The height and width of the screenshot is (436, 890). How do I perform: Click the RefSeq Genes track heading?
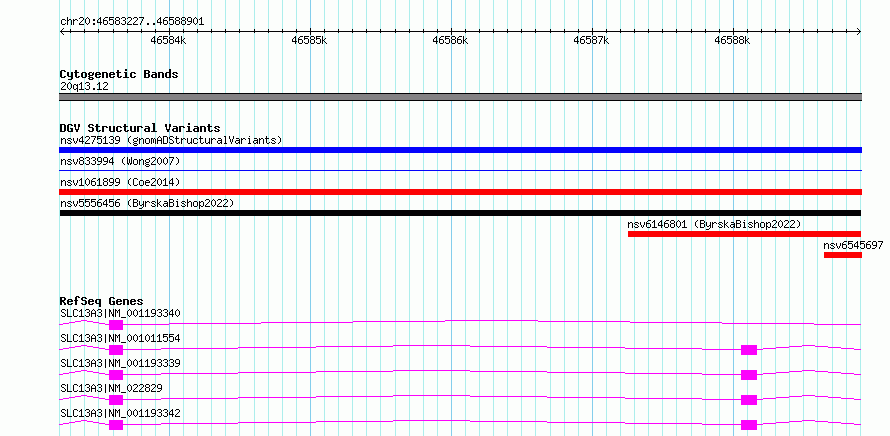click(x=101, y=301)
